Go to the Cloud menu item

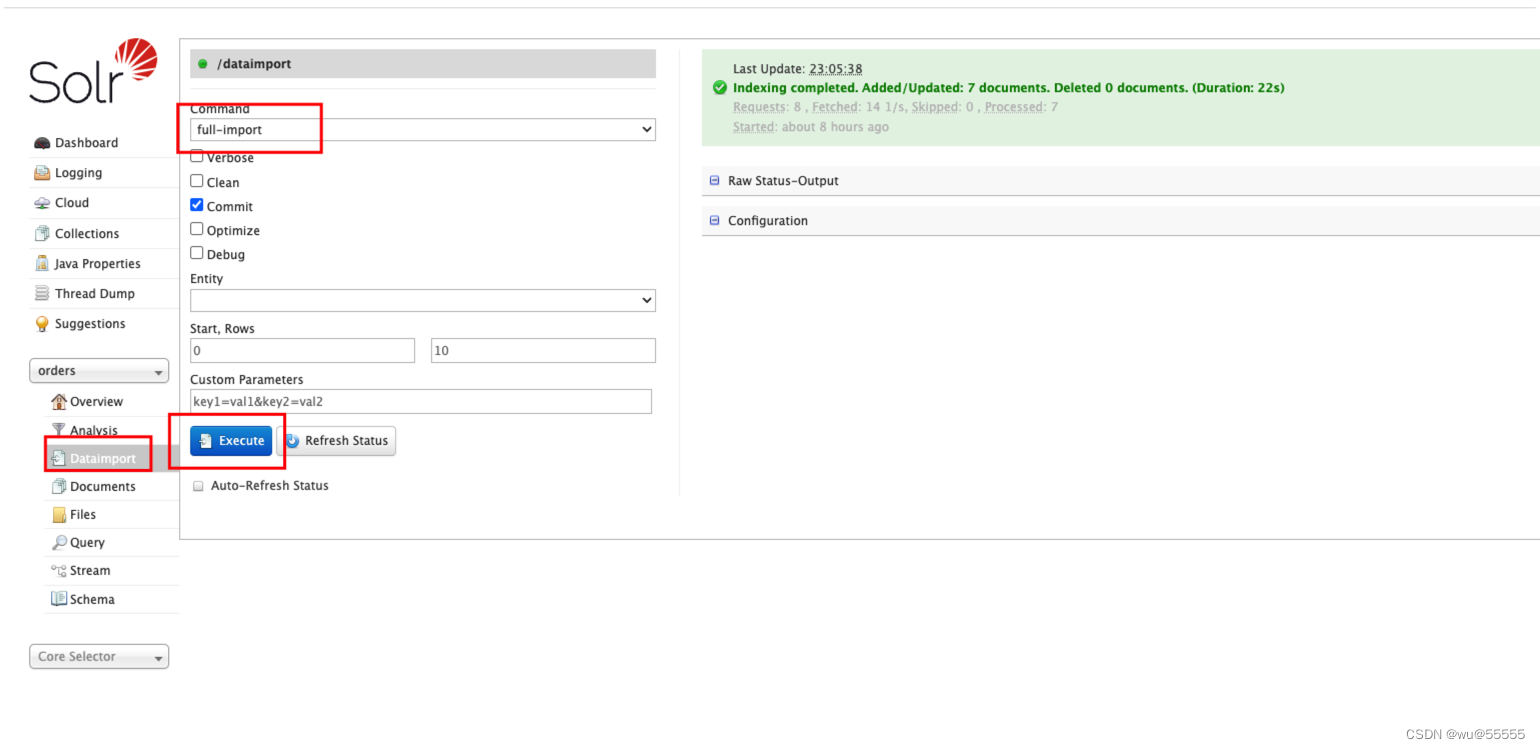[72, 203]
